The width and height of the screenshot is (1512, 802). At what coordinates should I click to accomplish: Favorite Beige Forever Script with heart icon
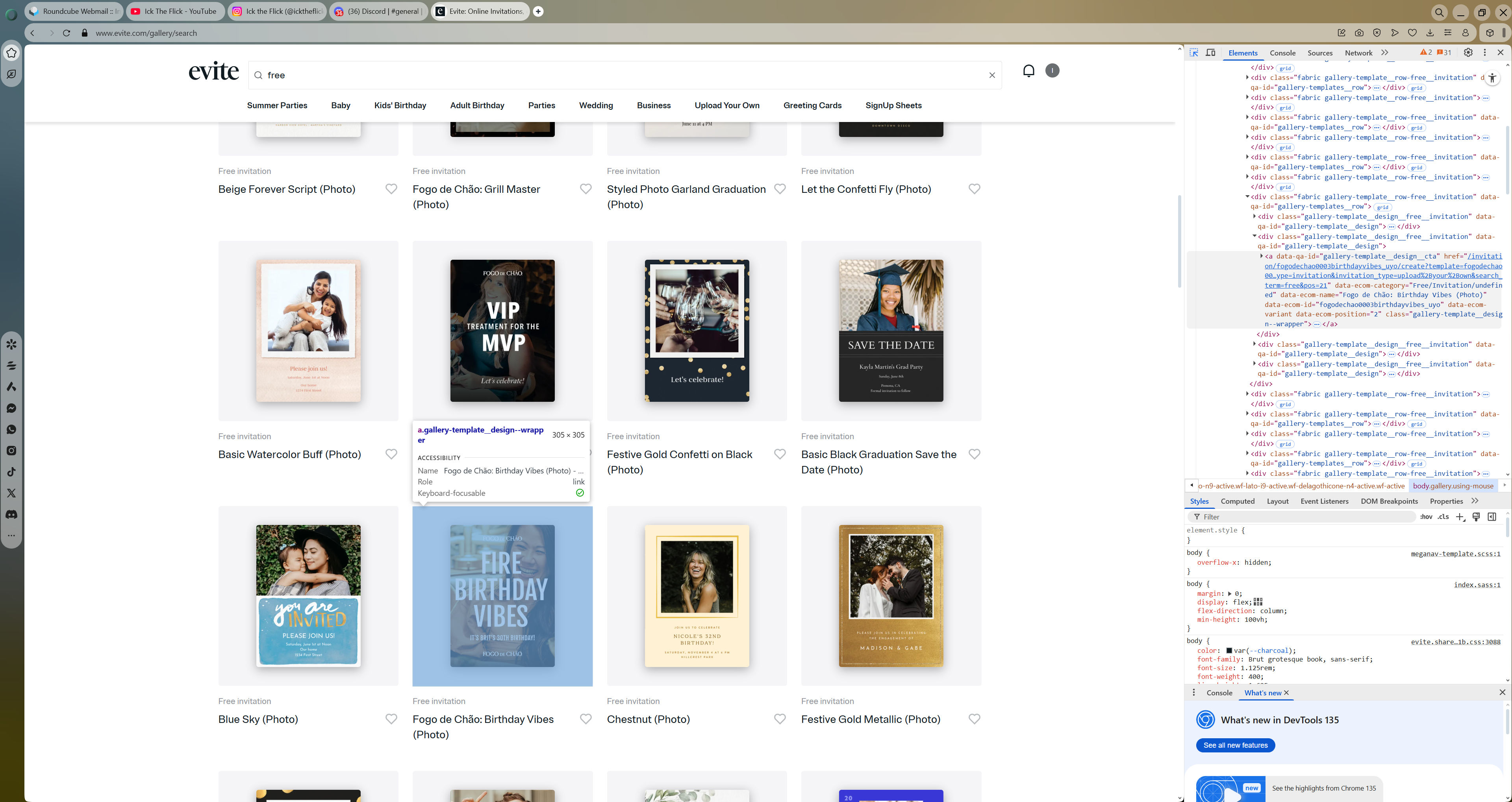coord(391,189)
